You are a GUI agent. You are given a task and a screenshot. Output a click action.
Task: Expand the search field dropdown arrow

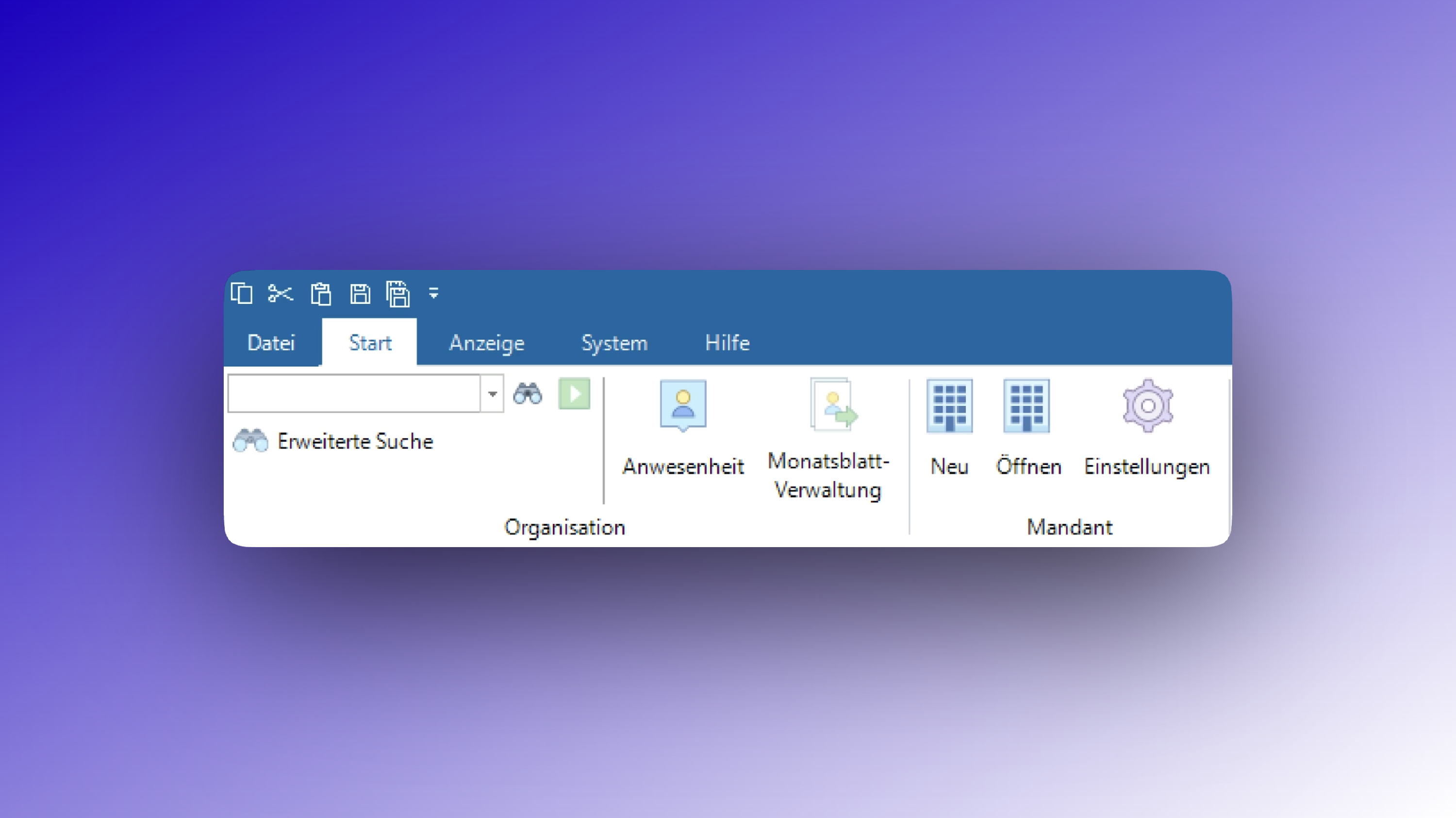[492, 393]
